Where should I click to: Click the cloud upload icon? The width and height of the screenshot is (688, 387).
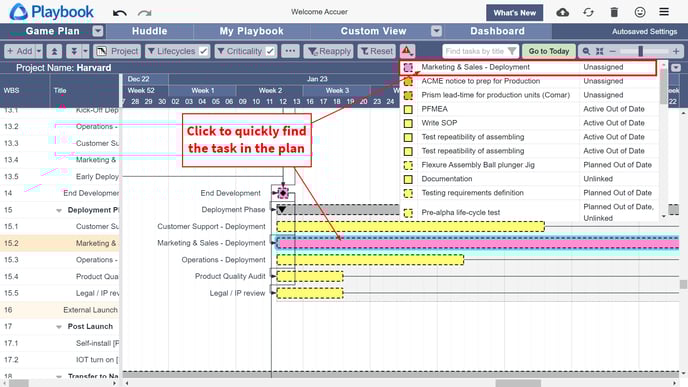pyautogui.click(x=563, y=12)
